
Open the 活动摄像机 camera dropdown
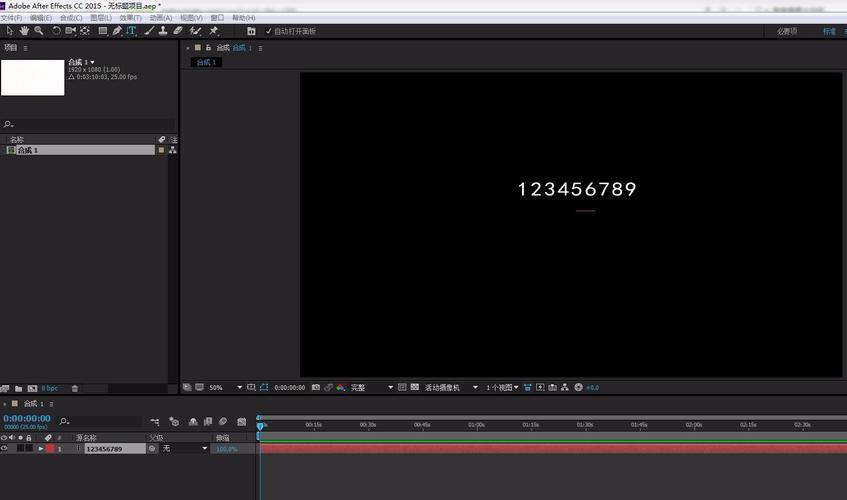coord(452,387)
